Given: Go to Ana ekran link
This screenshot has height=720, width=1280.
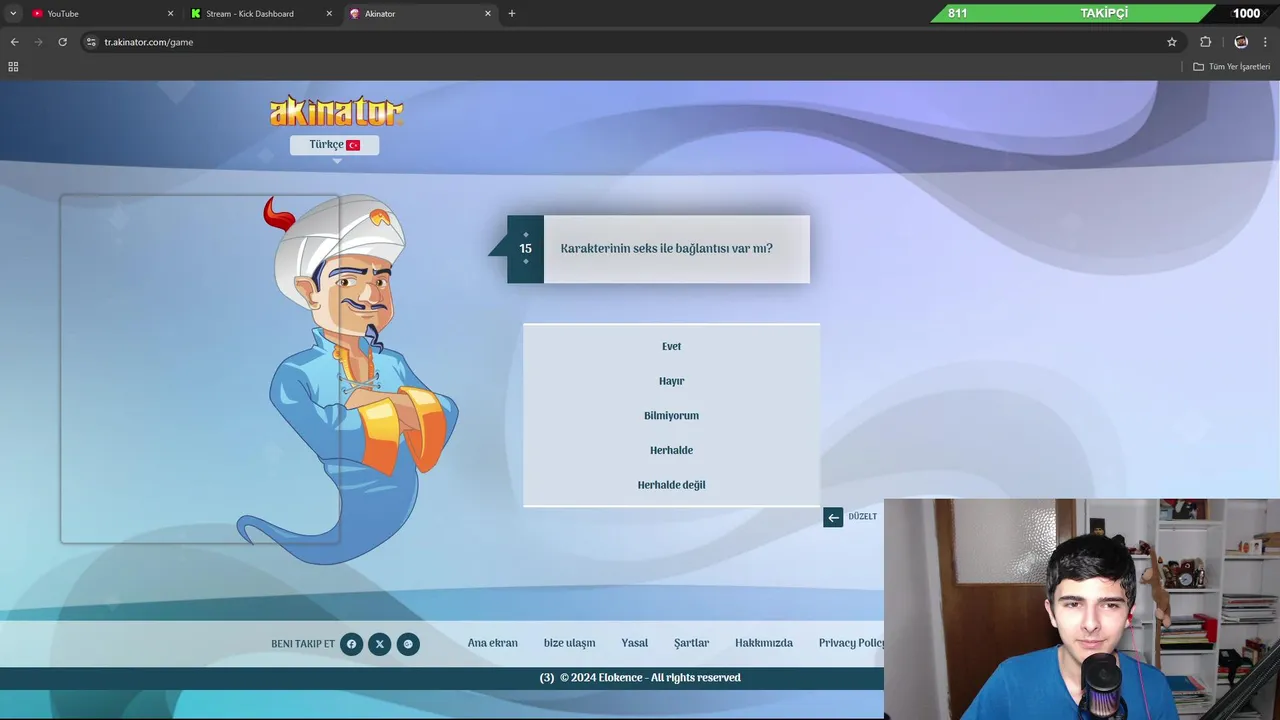Looking at the screenshot, I should coord(492,643).
